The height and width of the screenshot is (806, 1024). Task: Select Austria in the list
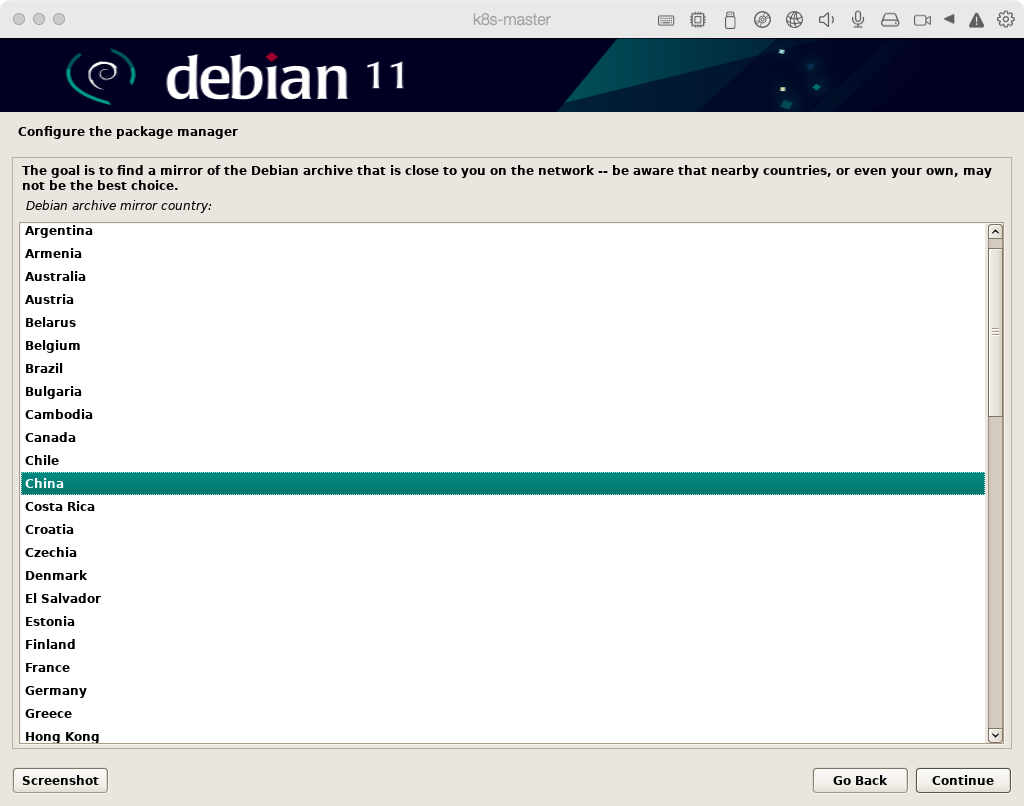pyautogui.click(x=503, y=299)
